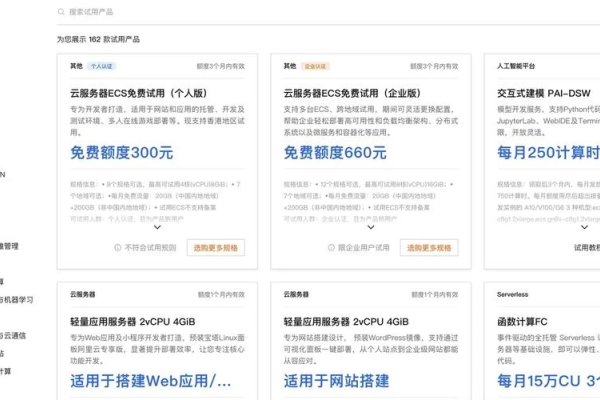Click 限企业用户试用 text
The height and width of the screenshot is (400, 600).
coord(364,248)
